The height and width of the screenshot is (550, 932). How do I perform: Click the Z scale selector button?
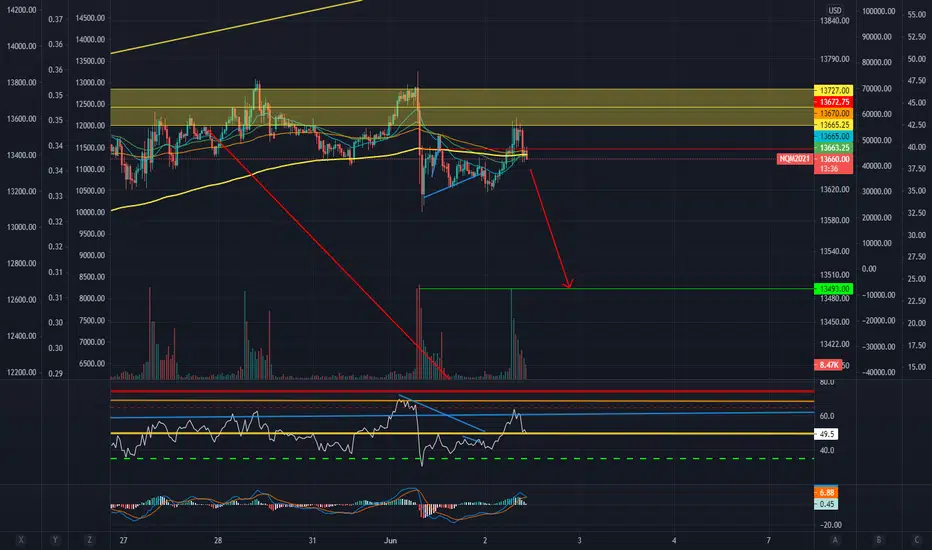pyautogui.click(x=89, y=540)
